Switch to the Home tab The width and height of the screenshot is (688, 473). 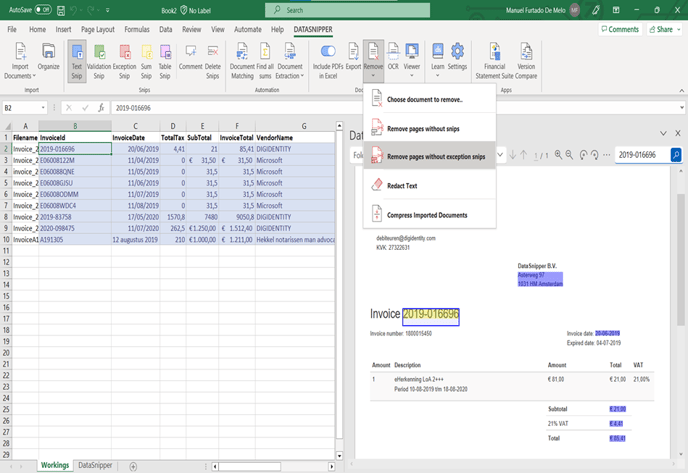coord(37,29)
